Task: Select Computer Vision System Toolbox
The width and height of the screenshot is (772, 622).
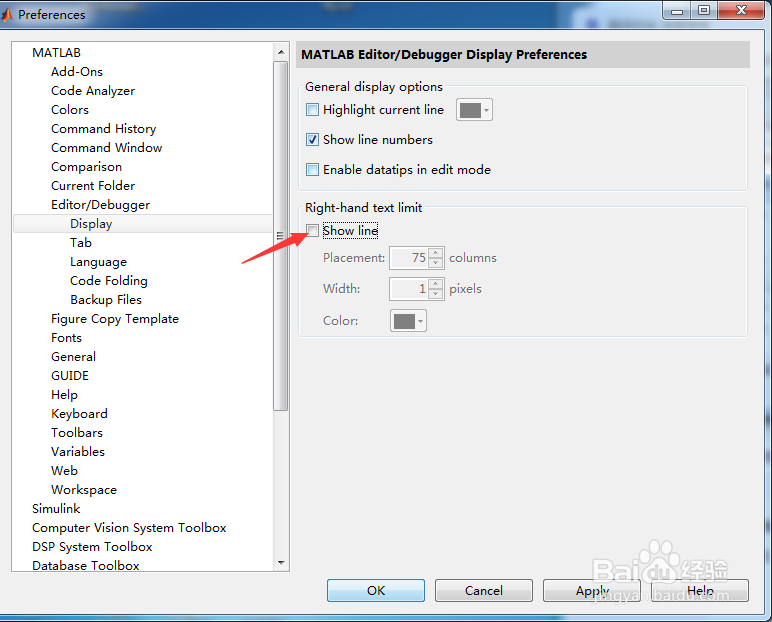Action: [129, 527]
